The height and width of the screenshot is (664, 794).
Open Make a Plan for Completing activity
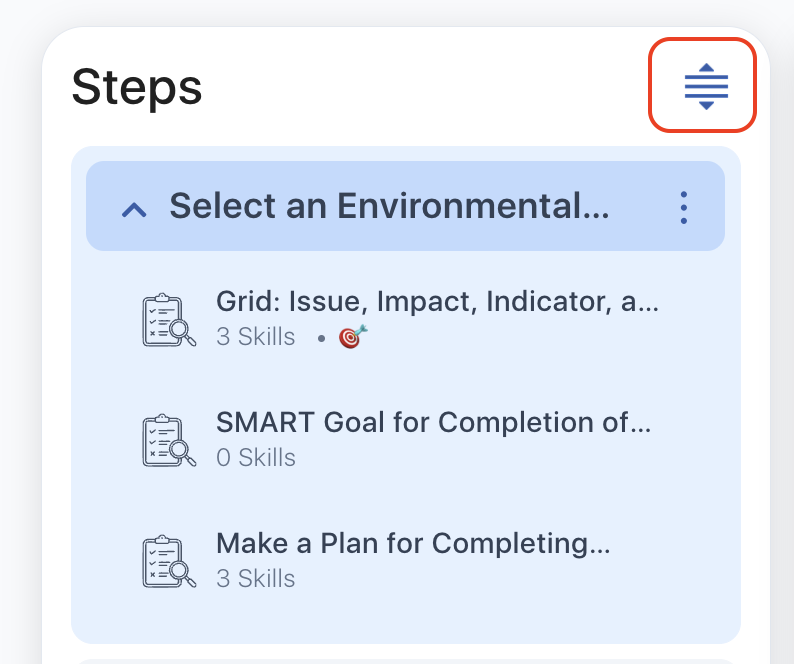pos(413,544)
